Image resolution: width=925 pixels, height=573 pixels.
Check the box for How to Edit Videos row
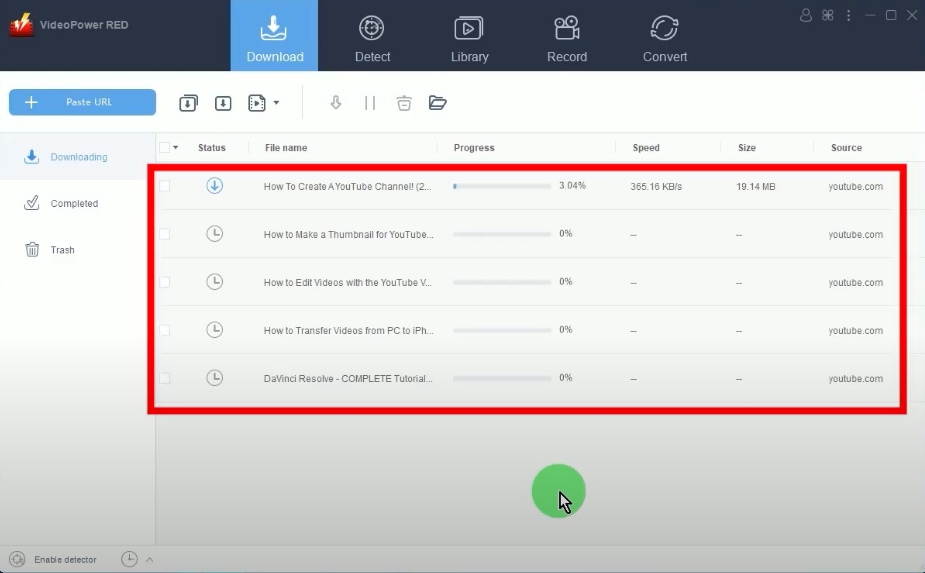(165, 282)
